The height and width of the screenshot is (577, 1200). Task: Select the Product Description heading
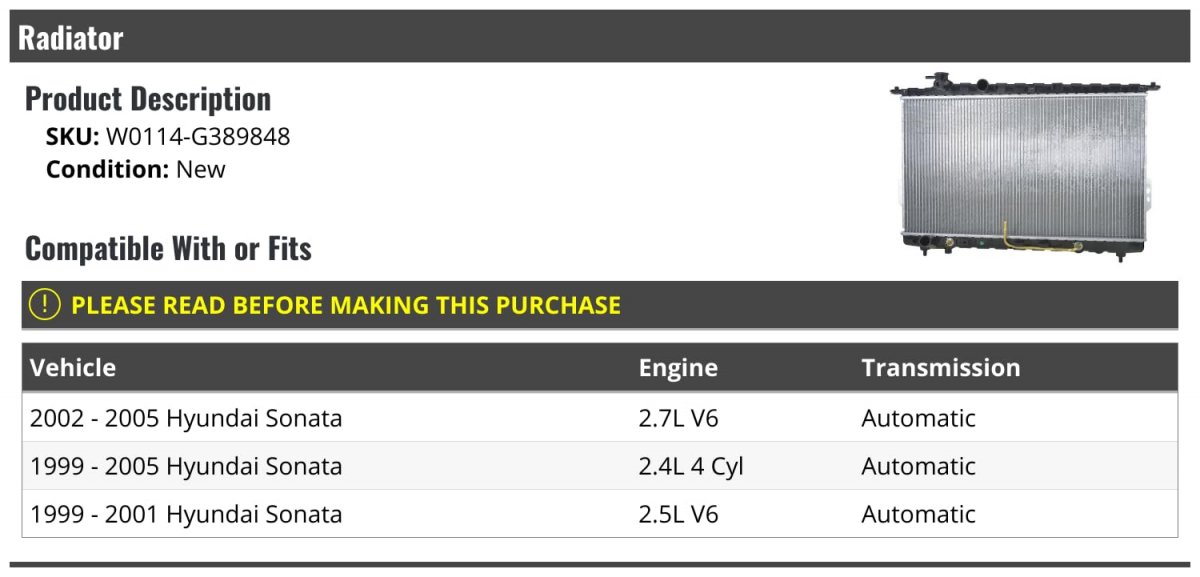click(x=148, y=99)
